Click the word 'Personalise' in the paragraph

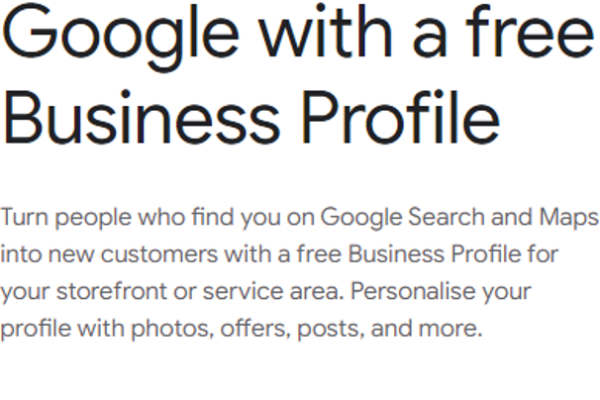coord(412,291)
